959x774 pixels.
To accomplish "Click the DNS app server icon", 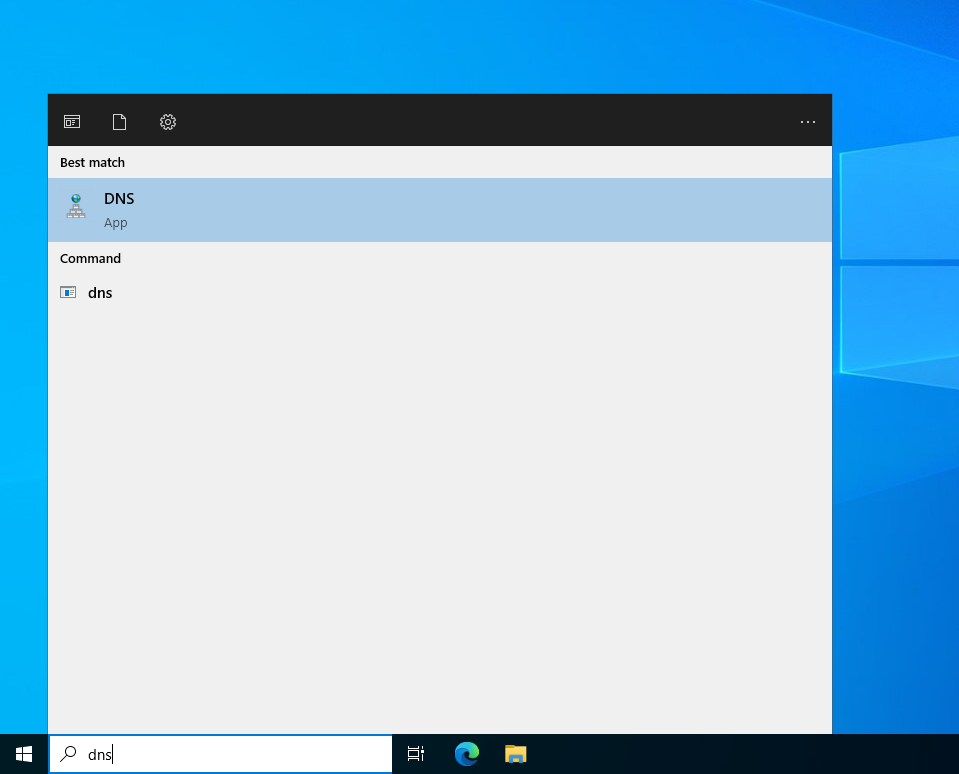I will click(76, 206).
